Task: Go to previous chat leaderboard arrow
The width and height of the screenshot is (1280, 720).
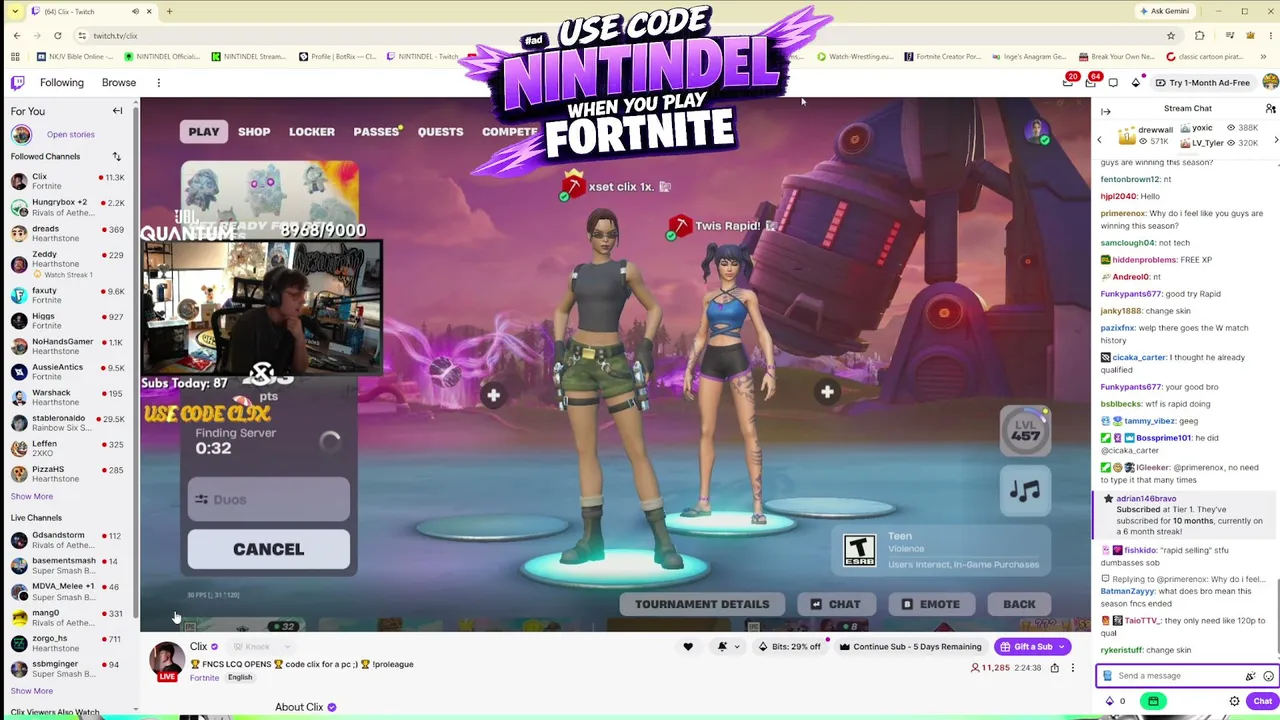Action: pyautogui.click(x=1099, y=140)
